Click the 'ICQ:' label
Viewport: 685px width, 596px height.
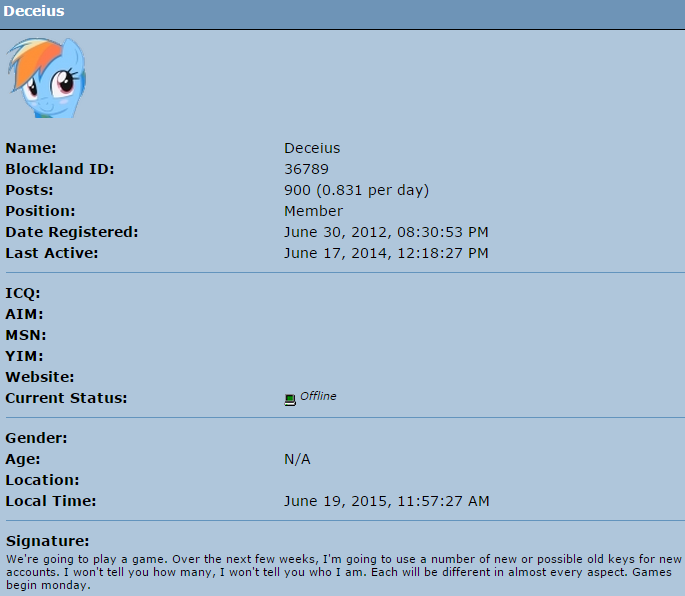point(23,293)
